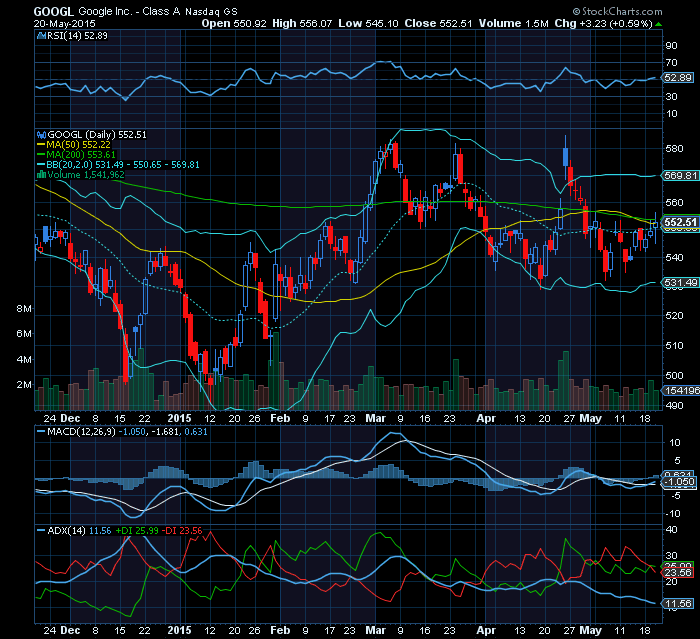Click the MACD signal value '-1.681'
700x639 pixels.
tap(165, 432)
